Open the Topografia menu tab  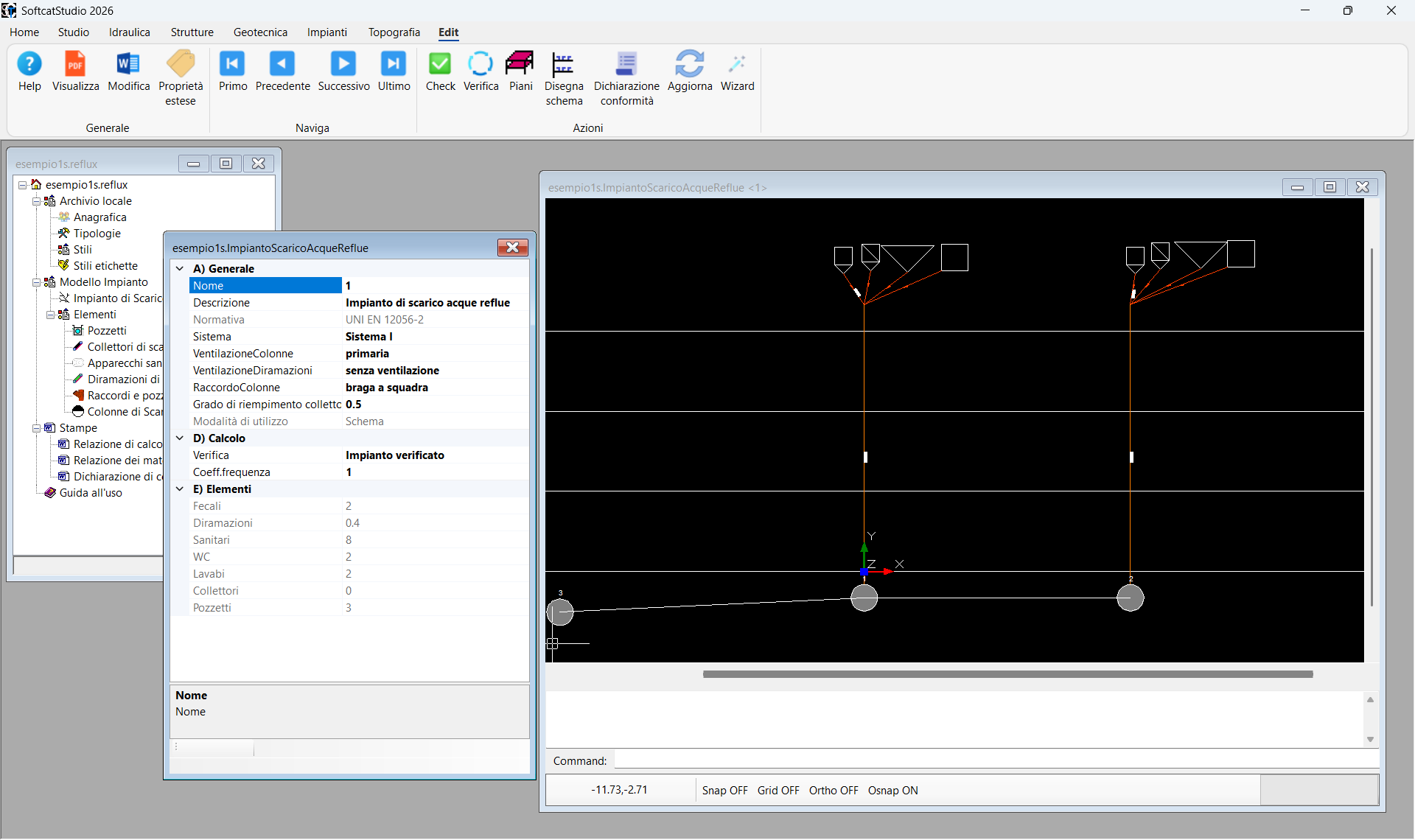pos(394,32)
